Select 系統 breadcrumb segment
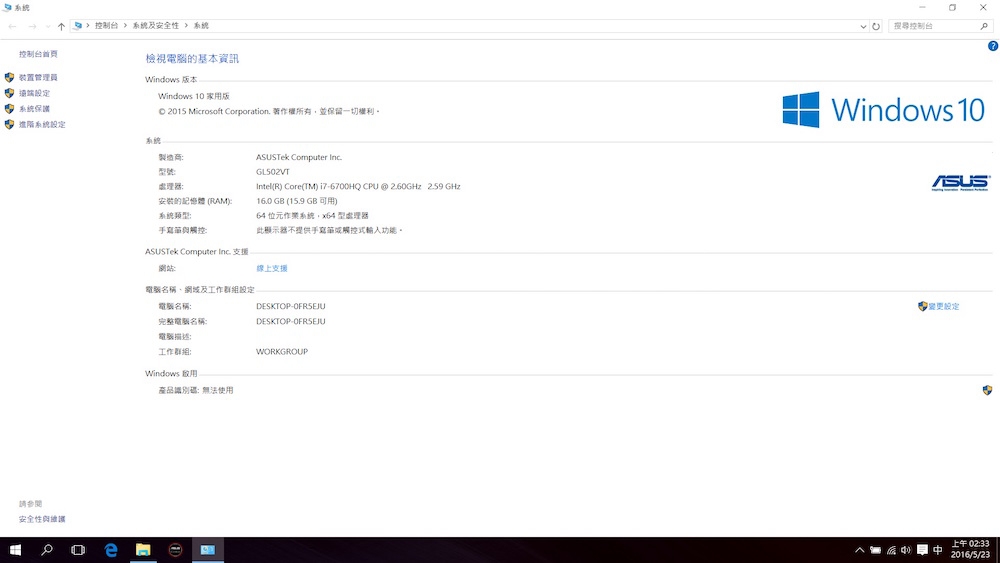Image resolution: width=1000 pixels, height=563 pixels. pyautogui.click(x=201, y=26)
